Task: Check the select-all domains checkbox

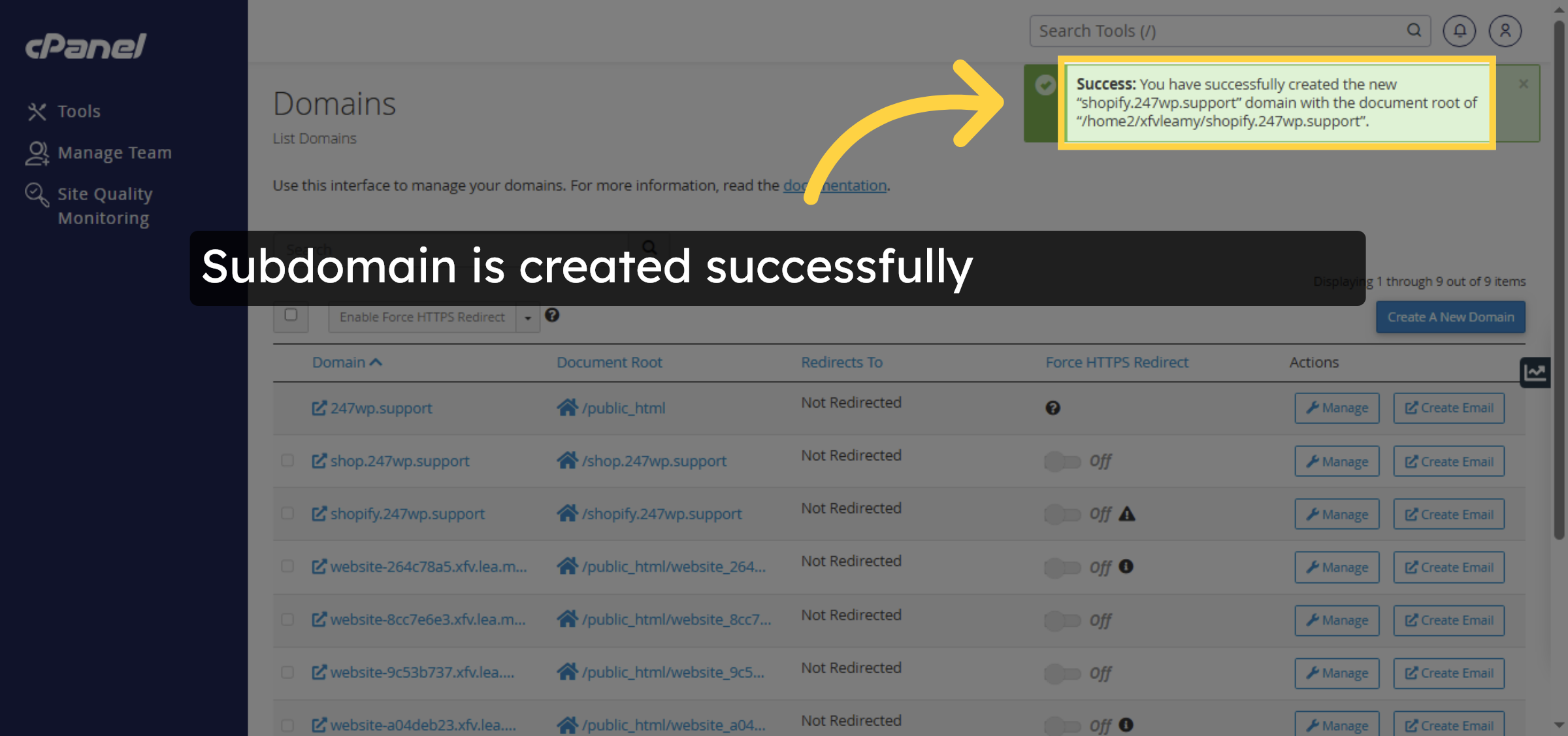Action: [291, 316]
